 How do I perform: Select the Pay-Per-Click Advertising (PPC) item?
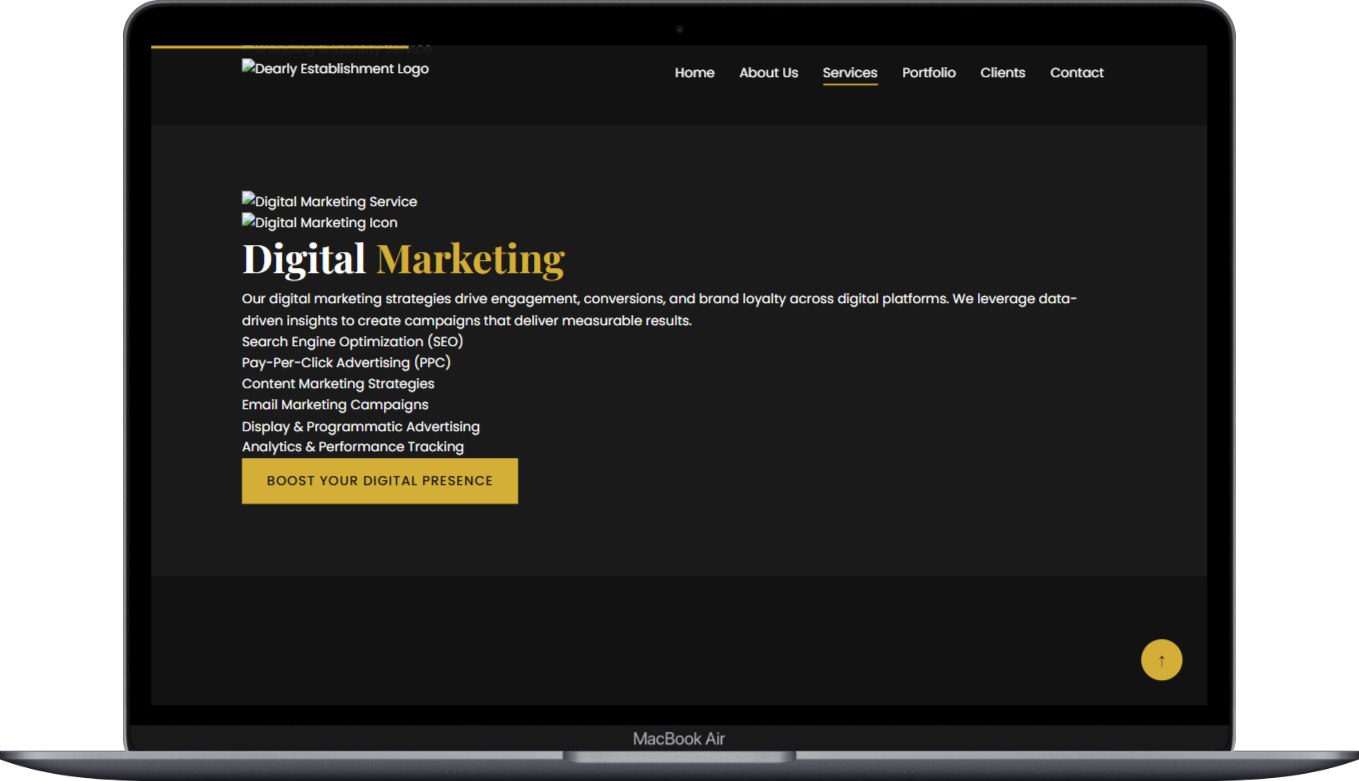coord(346,363)
